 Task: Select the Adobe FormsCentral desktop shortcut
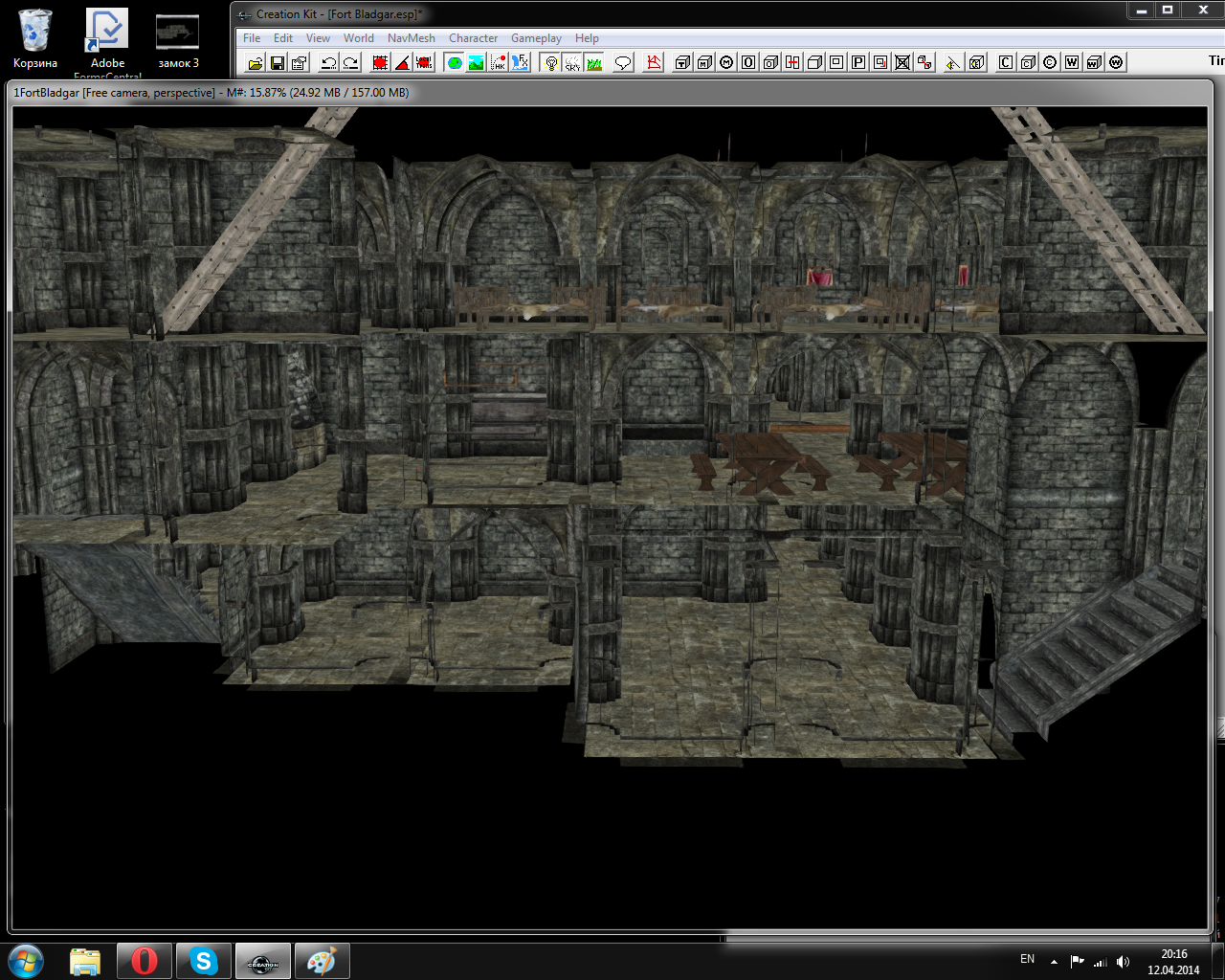[107, 44]
